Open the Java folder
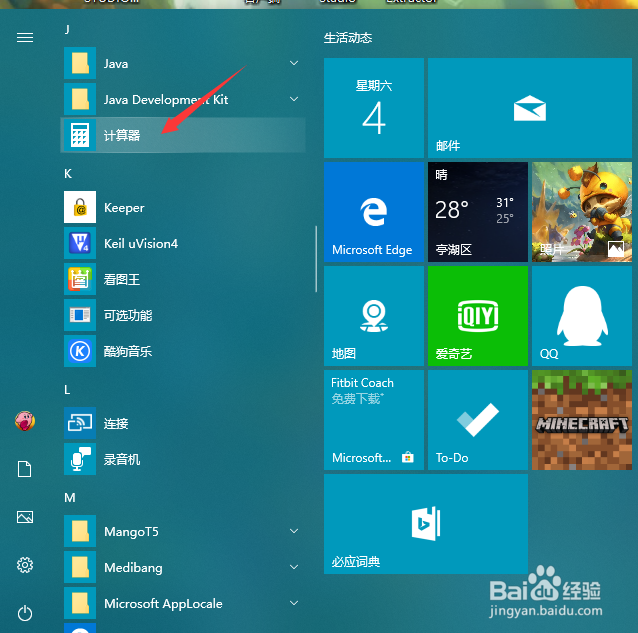Screen dimensions: 638x633 tap(183, 63)
